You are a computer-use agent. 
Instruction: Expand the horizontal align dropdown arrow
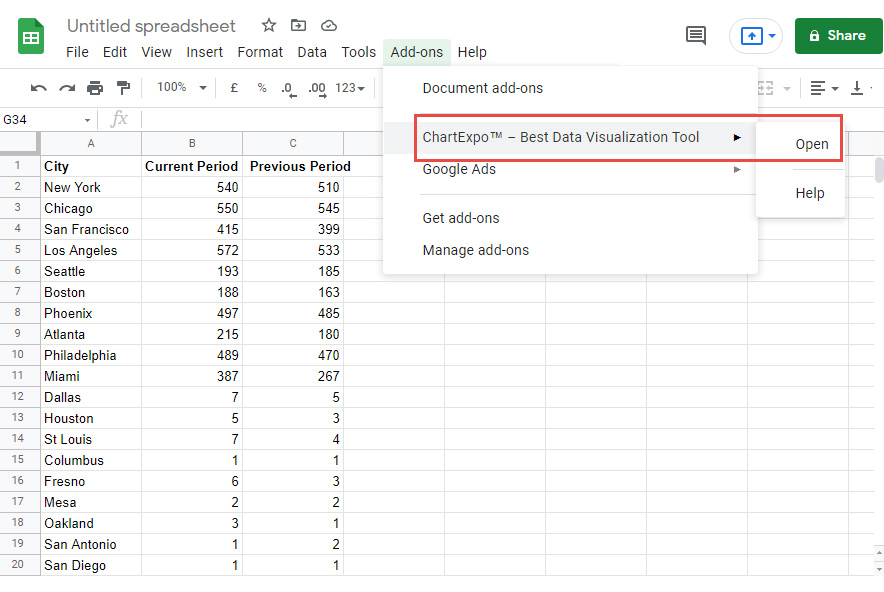pos(835,89)
